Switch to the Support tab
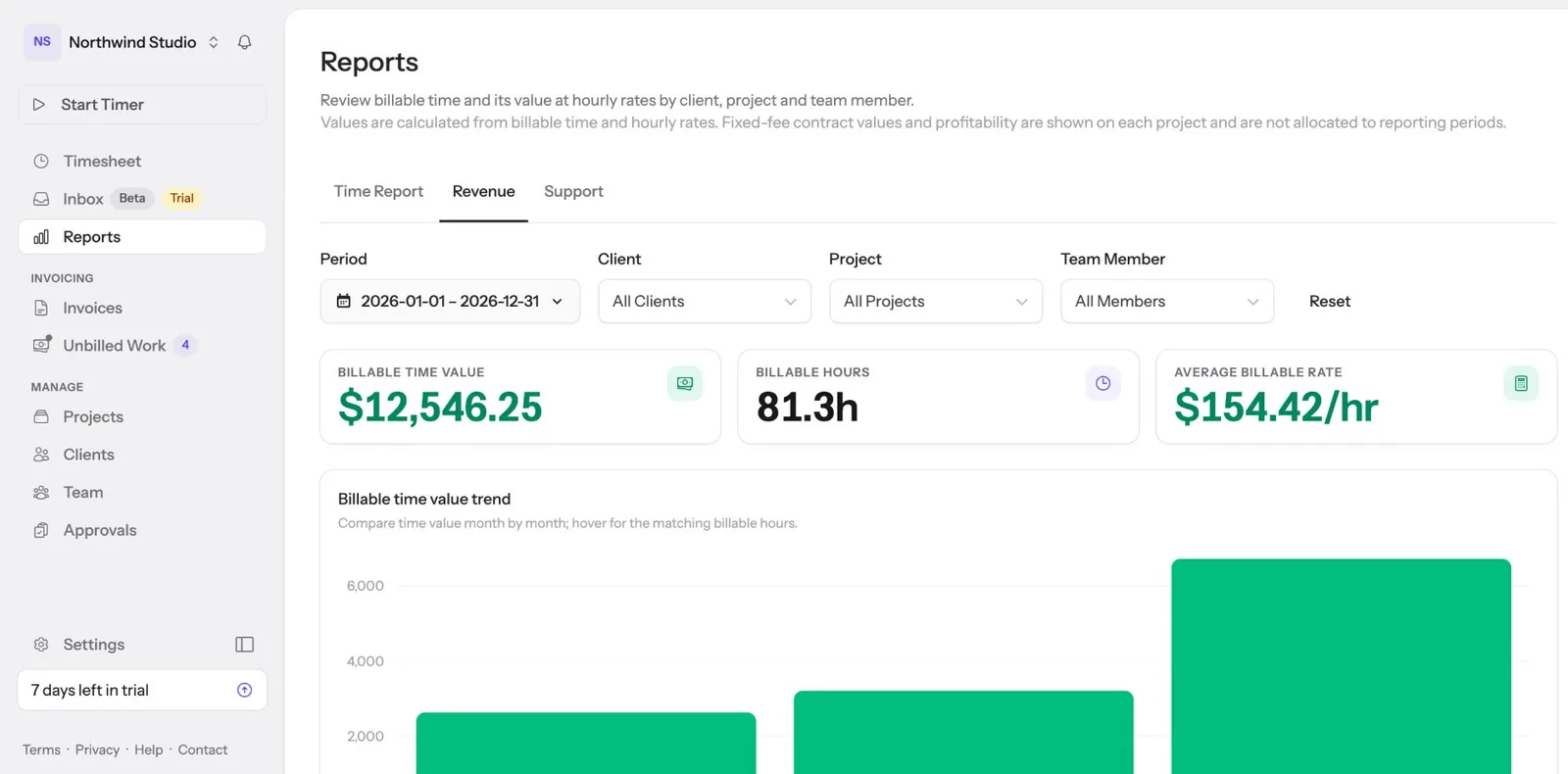Screen dimensions: 1568x774 573,191
